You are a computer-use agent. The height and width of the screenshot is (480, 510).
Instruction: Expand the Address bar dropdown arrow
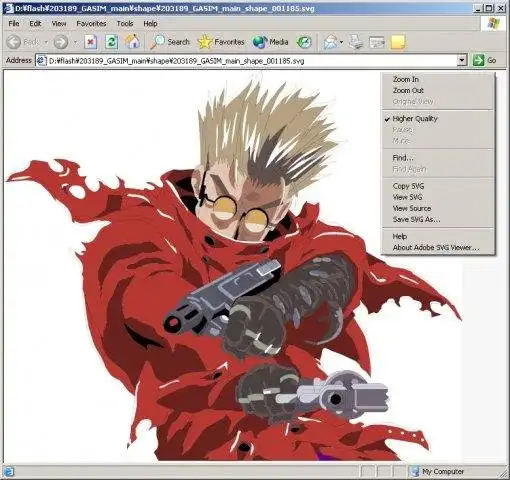(x=462, y=60)
